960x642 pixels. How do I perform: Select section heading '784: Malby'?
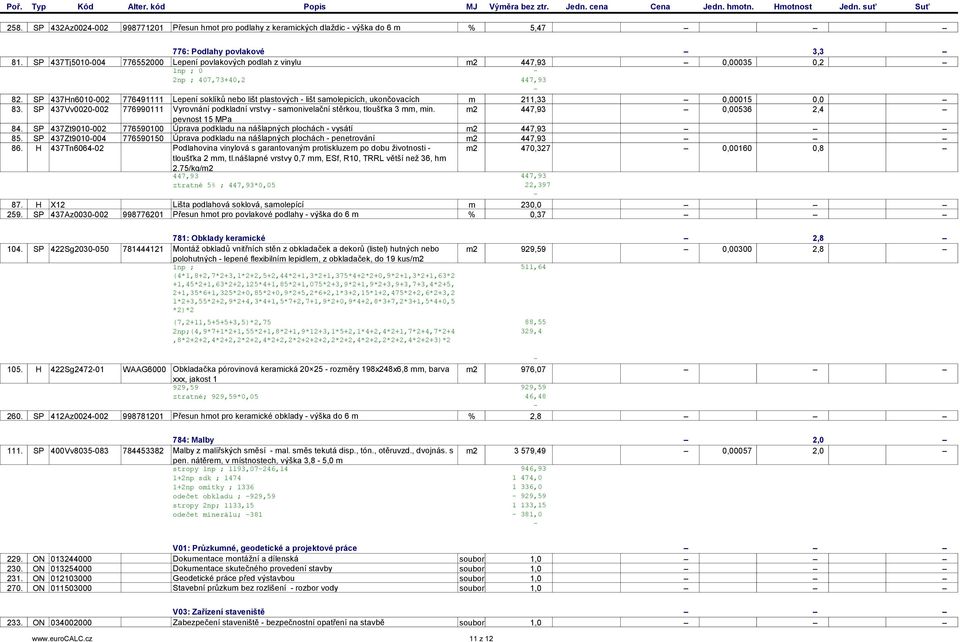[193, 440]
